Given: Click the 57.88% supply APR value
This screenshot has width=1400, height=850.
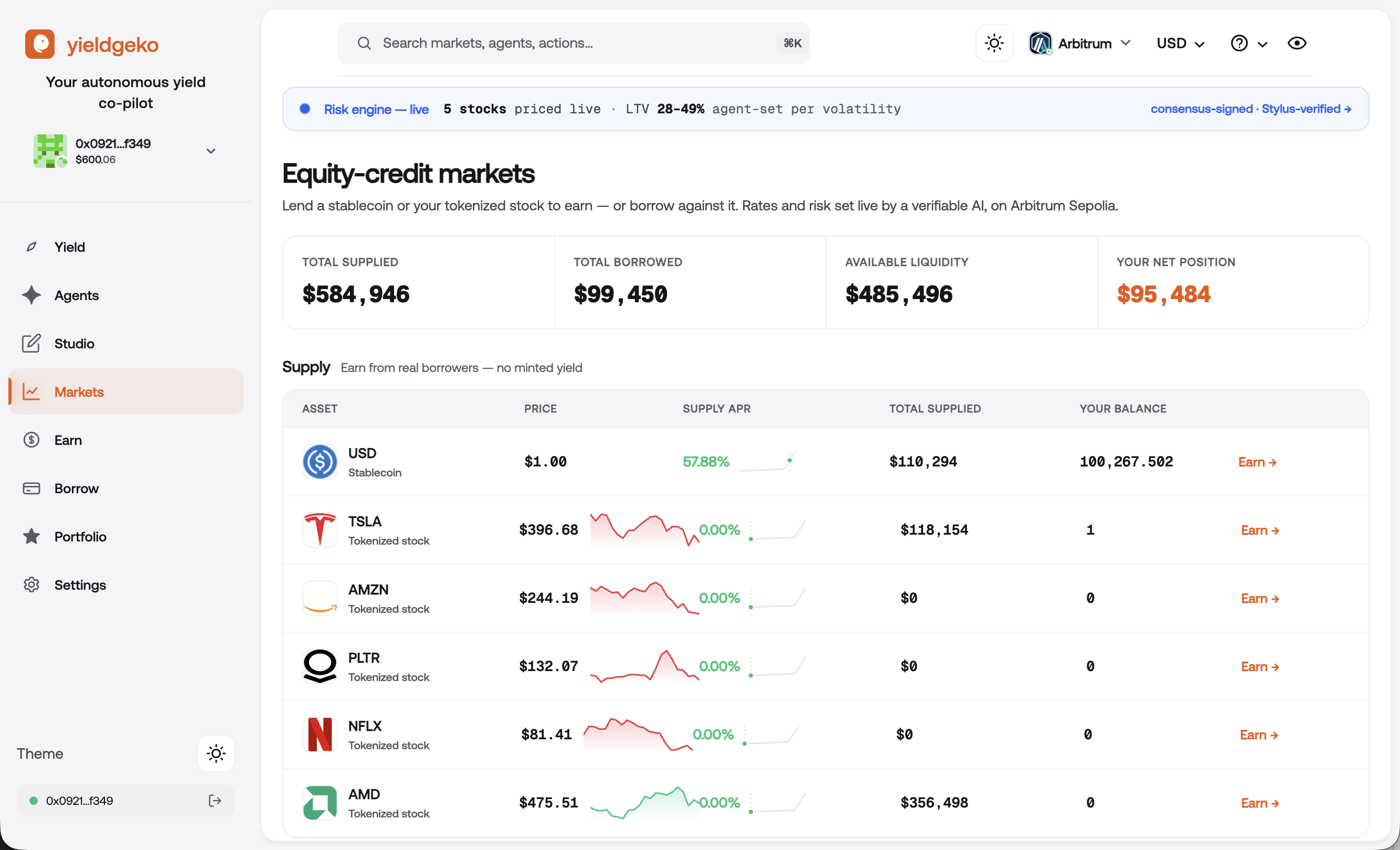Looking at the screenshot, I should [x=706, y=461].
